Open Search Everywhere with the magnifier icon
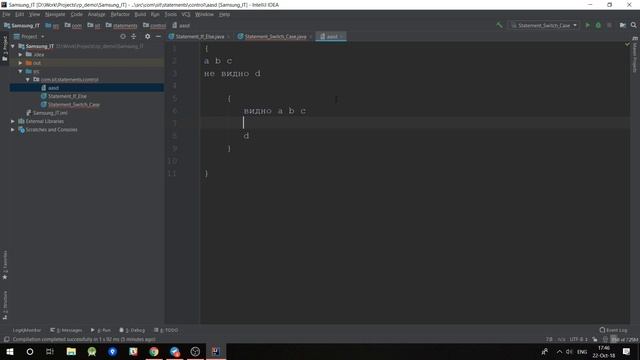The height and width of the screenshot is (360, 640). pyautogui.click(x=633, y=25)
